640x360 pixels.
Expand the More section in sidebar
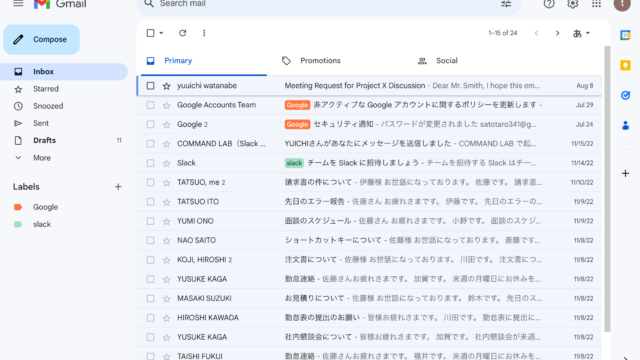point(42,158)
